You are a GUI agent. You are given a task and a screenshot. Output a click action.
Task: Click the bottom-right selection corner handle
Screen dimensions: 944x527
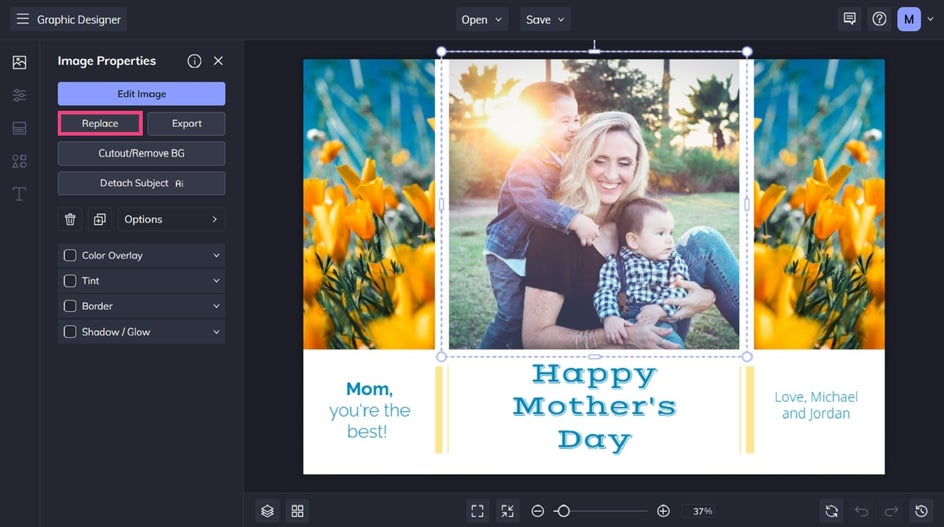tap(747, 357)
